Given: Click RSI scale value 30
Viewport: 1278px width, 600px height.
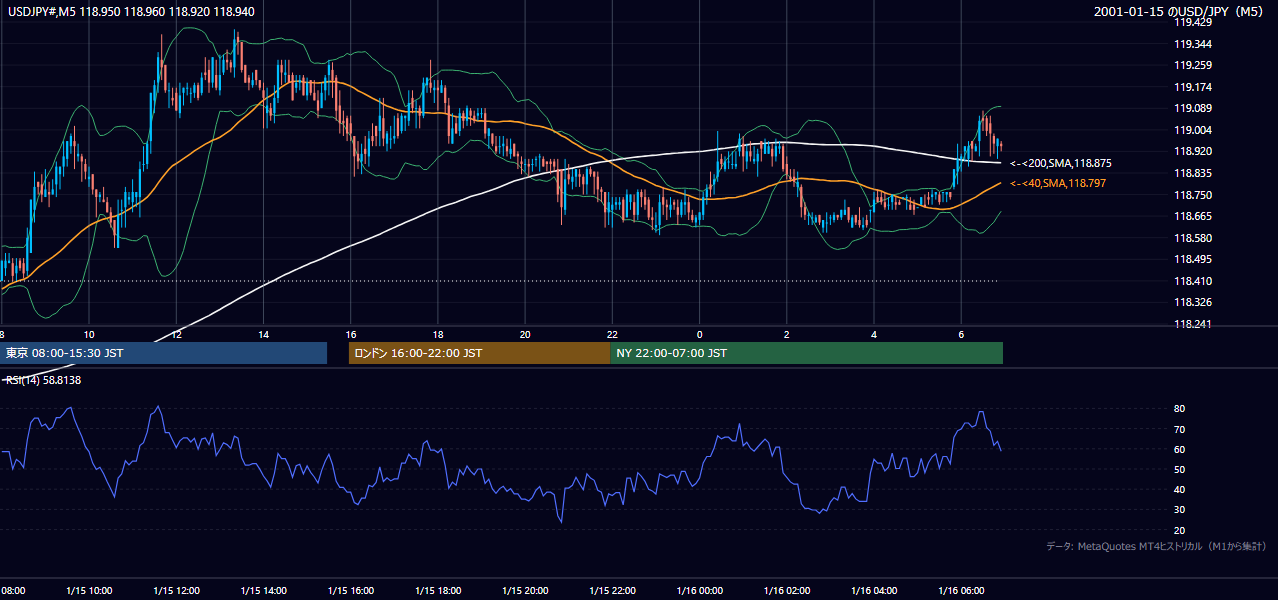Looking at the screenshot, I should click(1180, 510).
